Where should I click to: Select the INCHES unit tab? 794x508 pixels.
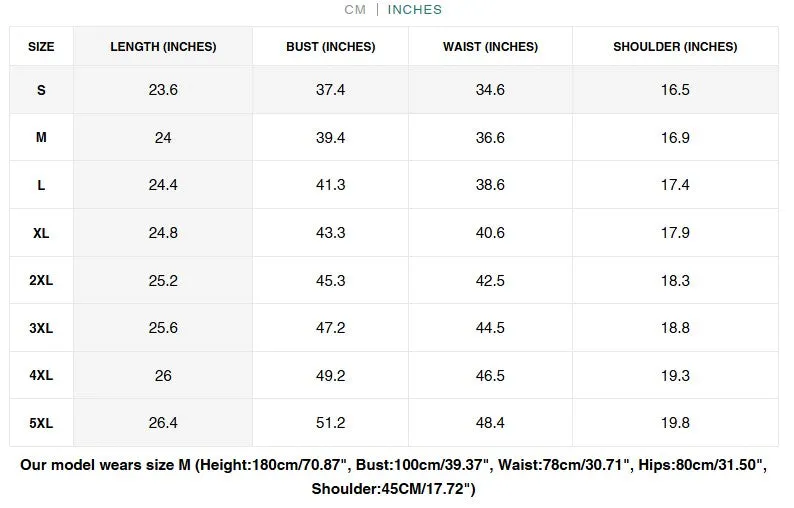click(x=415, y=10)
